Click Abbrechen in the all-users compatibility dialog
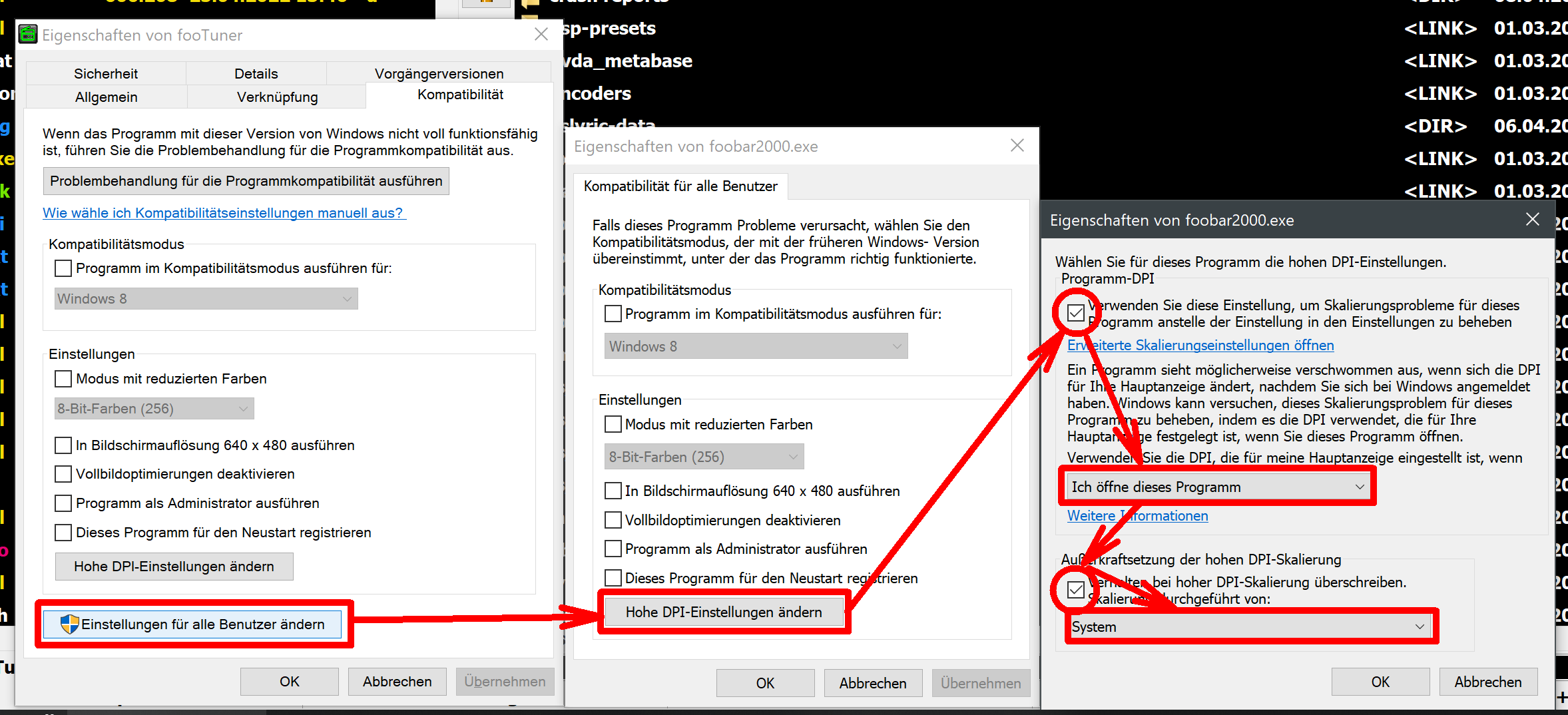The width and height of the screenshot is (1568, 715). 873,683
